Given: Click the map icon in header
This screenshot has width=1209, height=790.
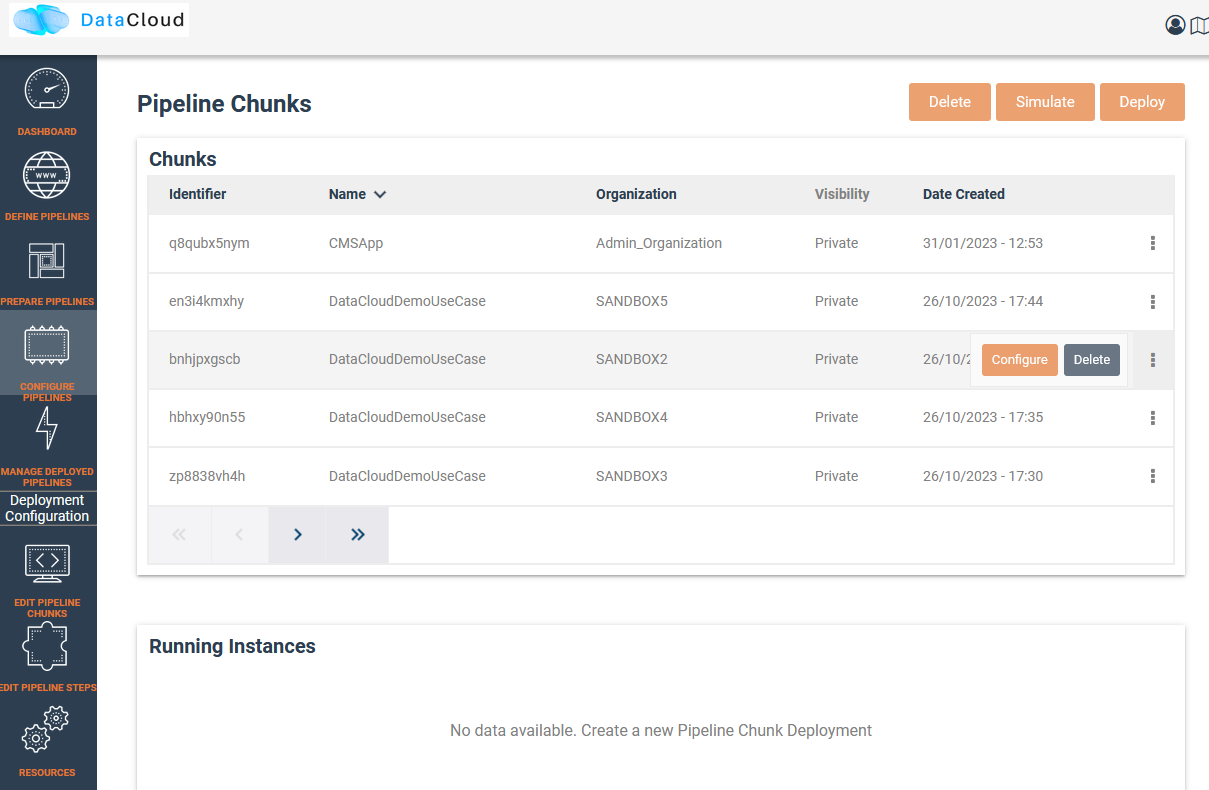Looking at the screenshot, I should click(x=1199, y=25).
